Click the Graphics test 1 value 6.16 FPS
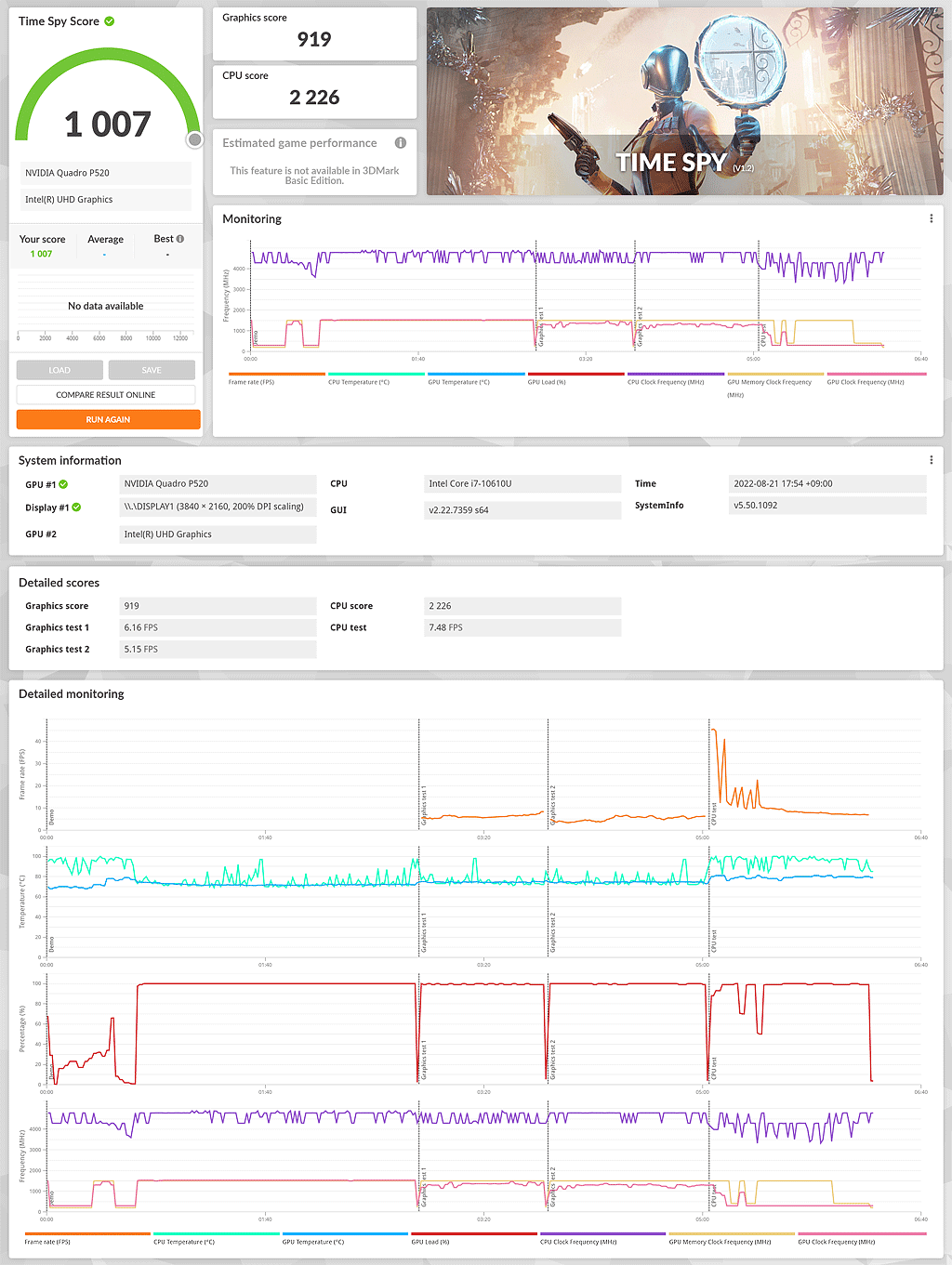Screen dimensions: 952x1265 218,627
